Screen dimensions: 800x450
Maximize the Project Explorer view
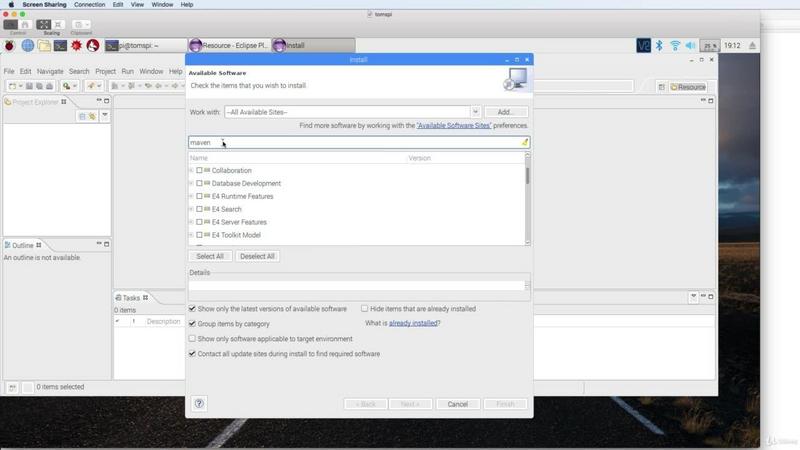107,101
